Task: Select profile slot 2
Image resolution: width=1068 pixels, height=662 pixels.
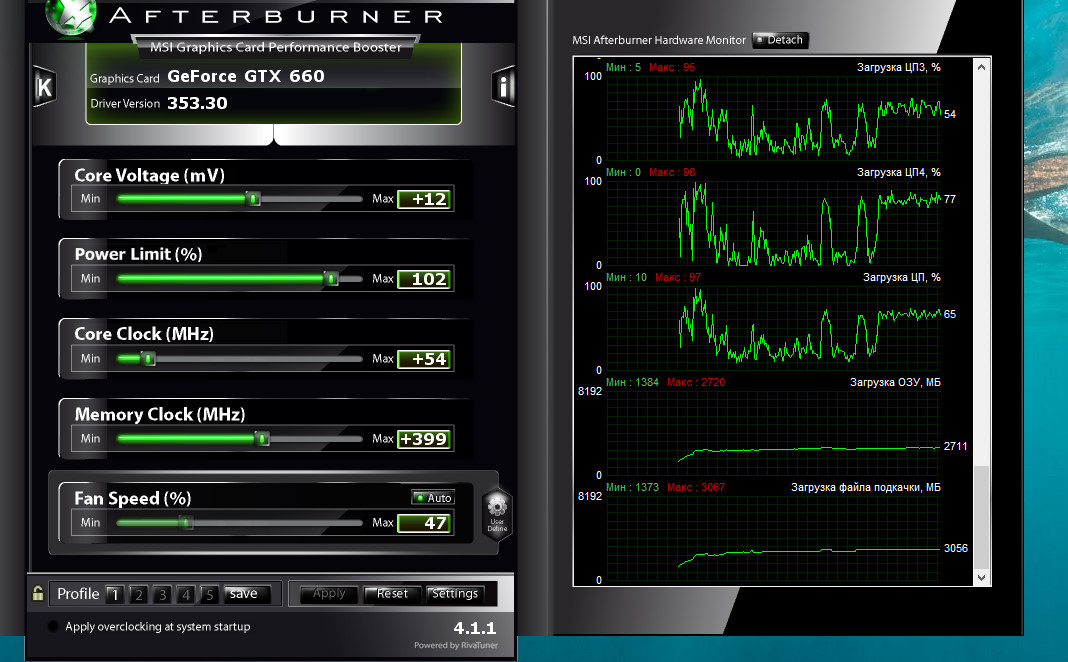Action: (x=139, y=595)
